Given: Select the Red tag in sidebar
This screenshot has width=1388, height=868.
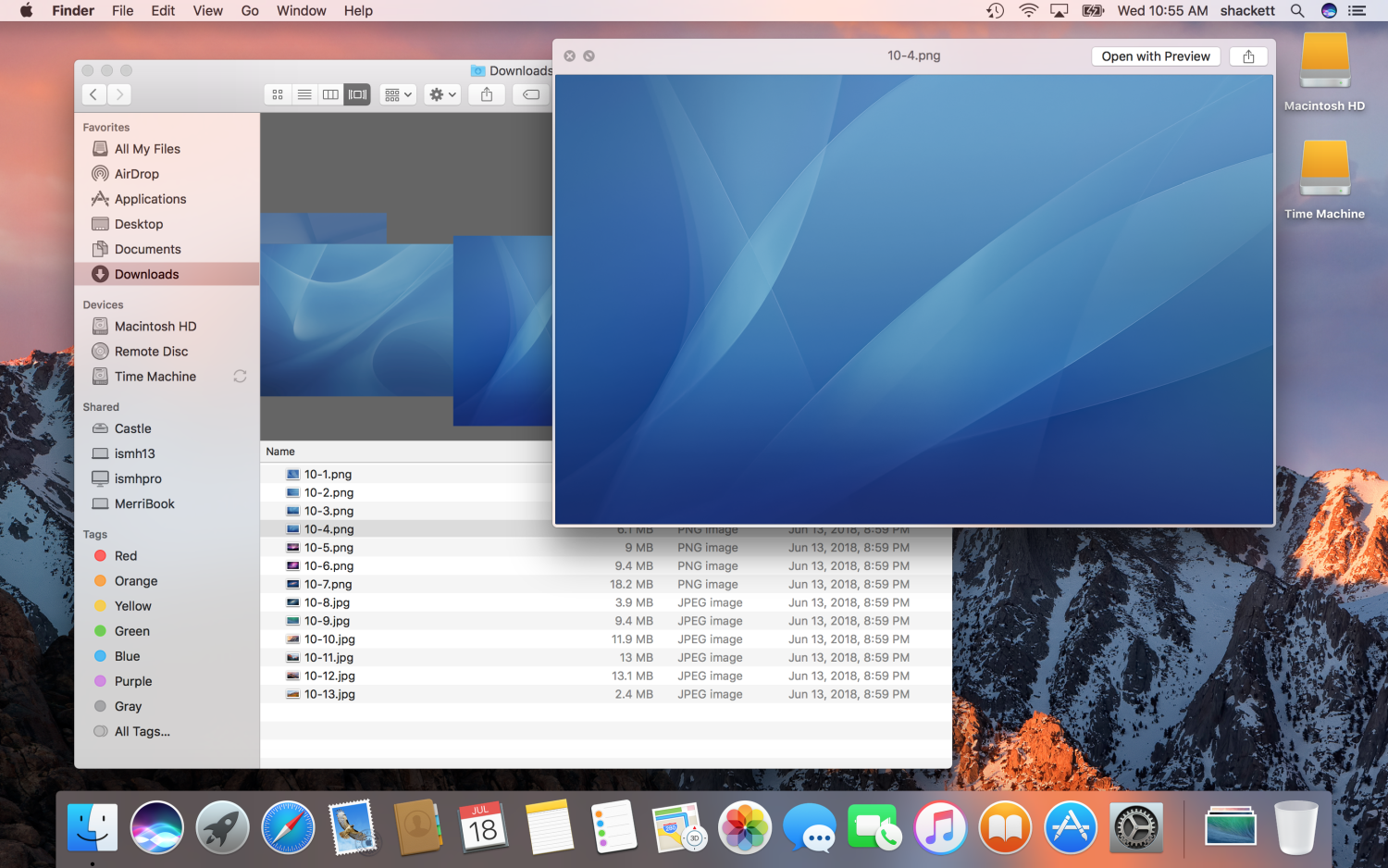Looking at the screenshot, I should tap(125, 556).
